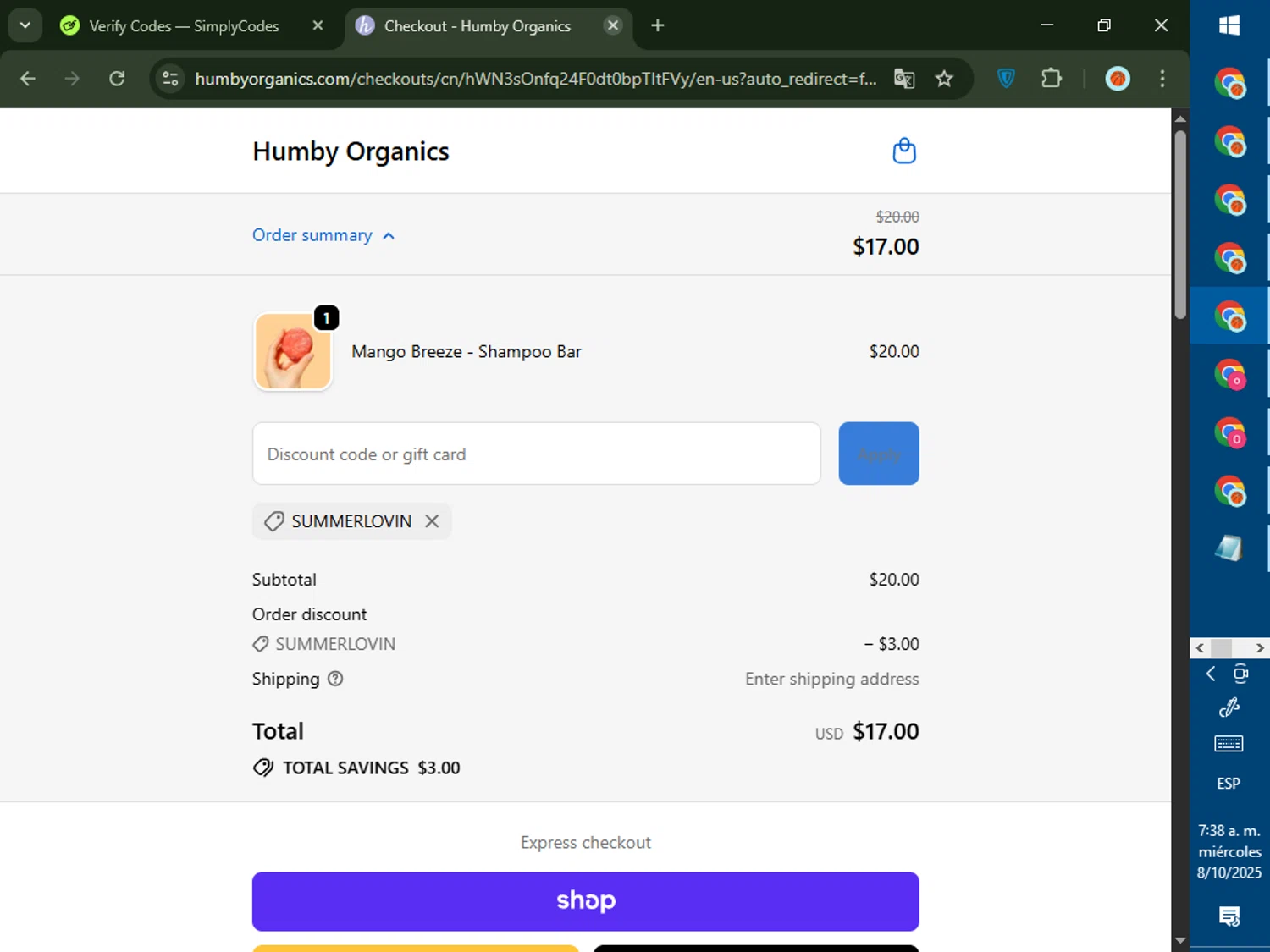Open the clock showing 7:38 a. m.
The height and width of the screenshot is (952, 1270).
[x=1229, y=851]
